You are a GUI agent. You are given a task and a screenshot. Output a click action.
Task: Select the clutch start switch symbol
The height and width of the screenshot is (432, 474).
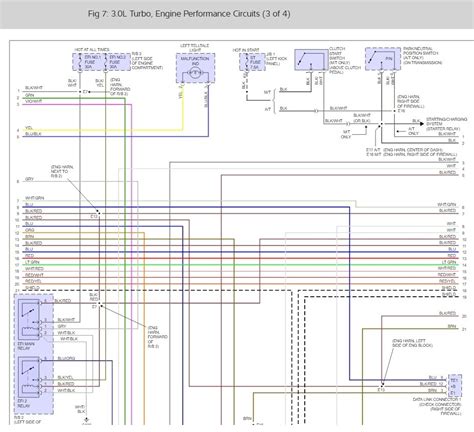click(311, 60)
